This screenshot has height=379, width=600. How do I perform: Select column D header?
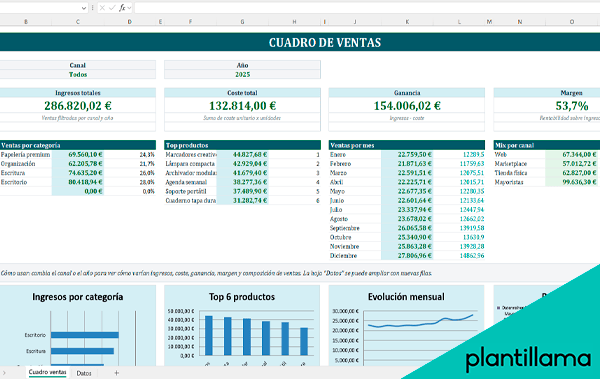coord(130,22)
